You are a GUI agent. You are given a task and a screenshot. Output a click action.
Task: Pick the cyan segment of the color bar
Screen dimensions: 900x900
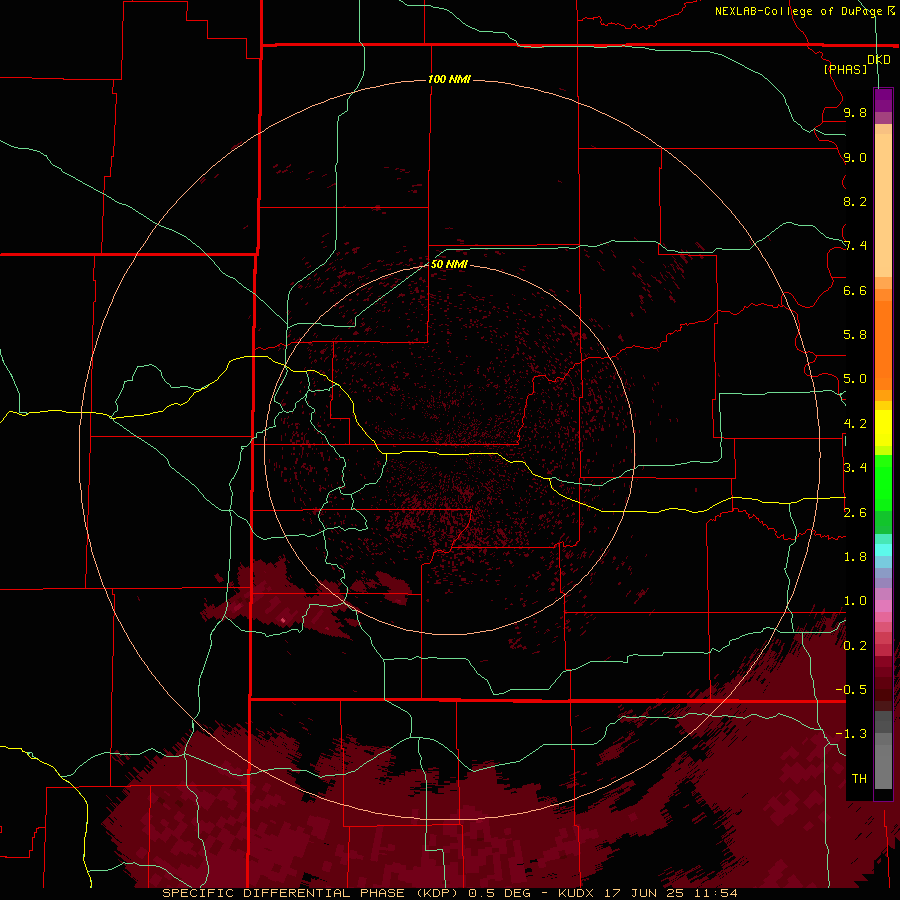tap(883, 550)
